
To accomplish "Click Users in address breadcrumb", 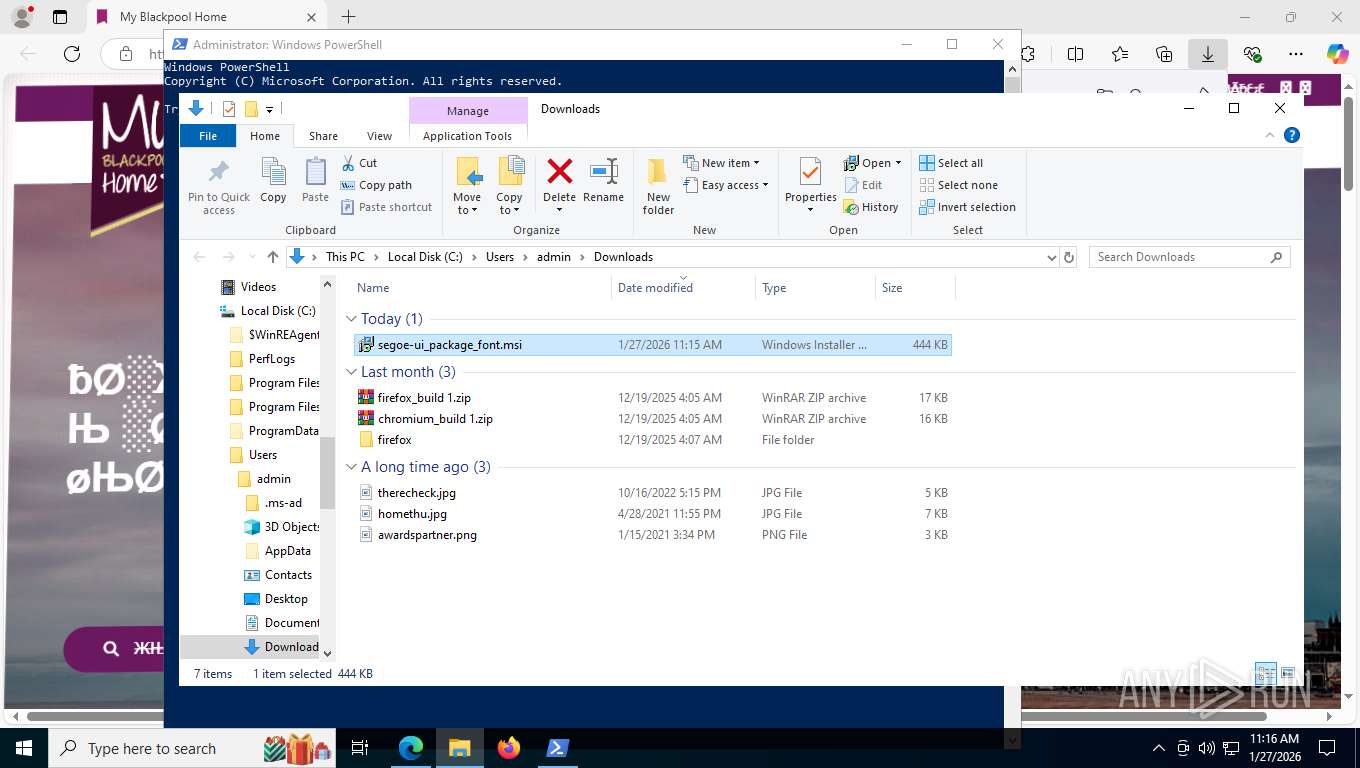I will (x=500, y=257).
